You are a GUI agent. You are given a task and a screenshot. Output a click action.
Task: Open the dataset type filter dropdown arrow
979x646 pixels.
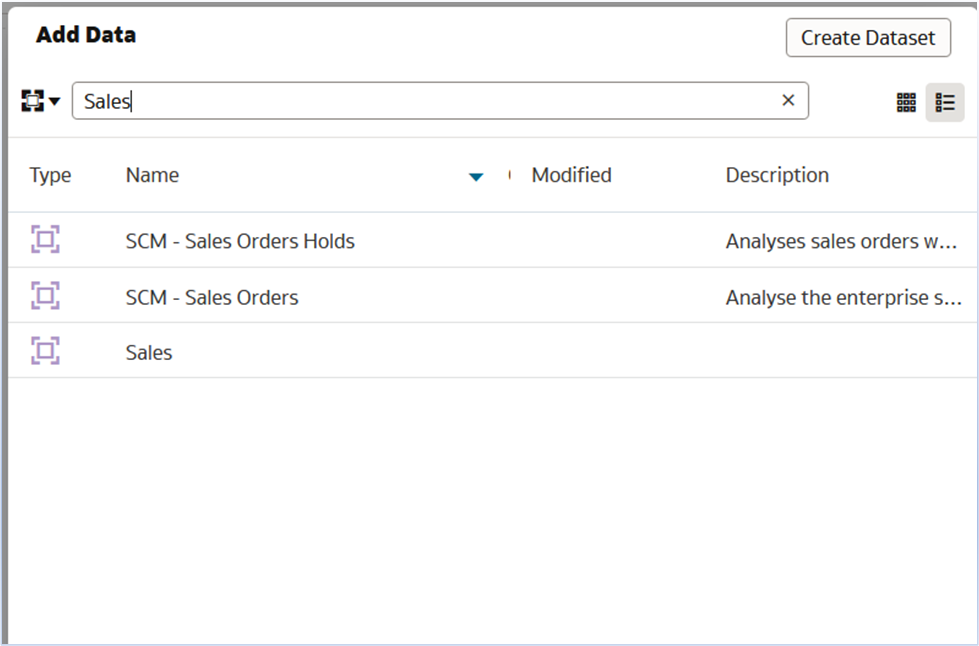tap(52, 100)
